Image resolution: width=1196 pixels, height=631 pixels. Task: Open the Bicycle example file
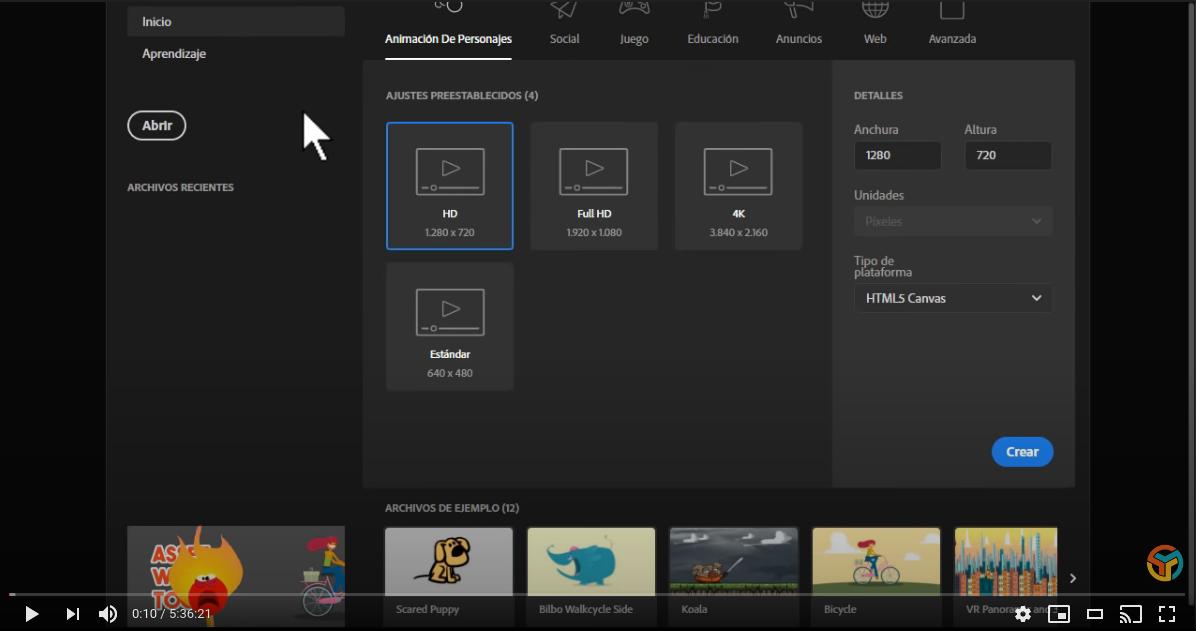pos(876,576)
